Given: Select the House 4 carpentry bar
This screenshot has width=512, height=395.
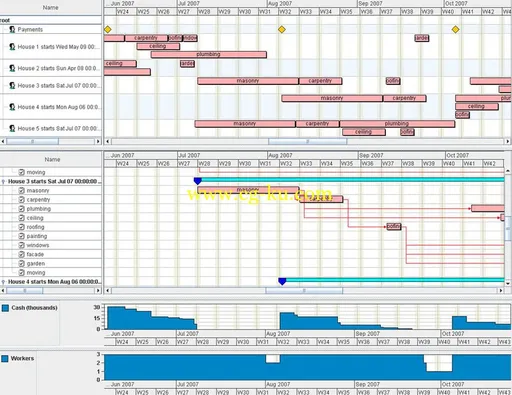Looking at the screenshot, I should tap(405, 98).
